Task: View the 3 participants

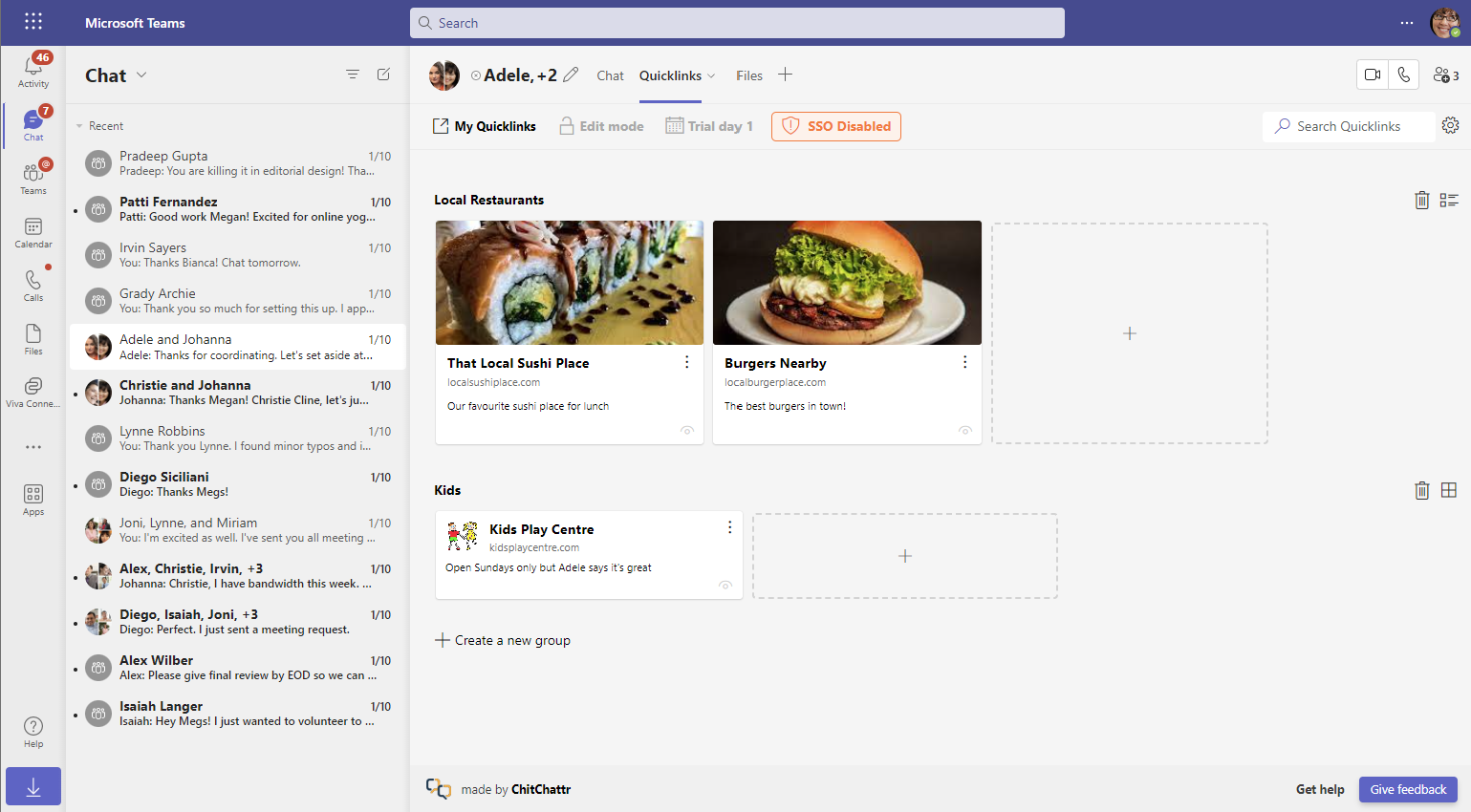Action: [1446, 75]
